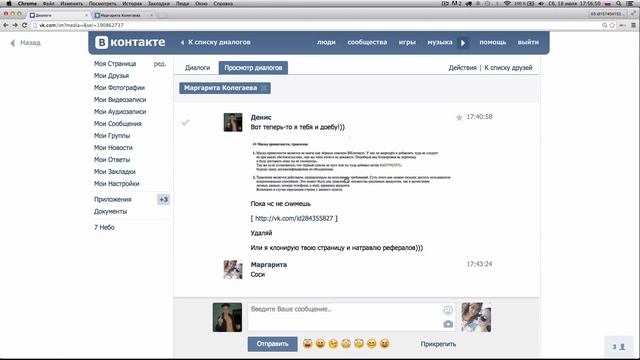Open Приложения in the sidebar
Screen dimensions: 640x360
113,200
